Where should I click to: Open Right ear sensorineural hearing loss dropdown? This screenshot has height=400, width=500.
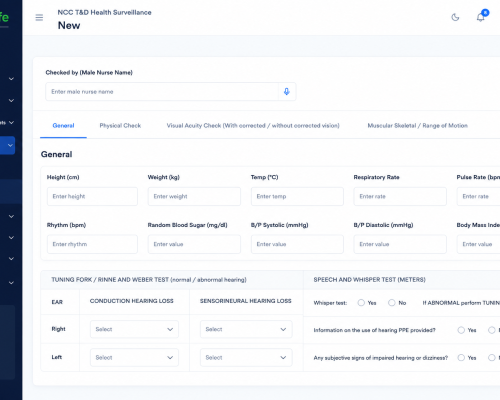(246, 329)
